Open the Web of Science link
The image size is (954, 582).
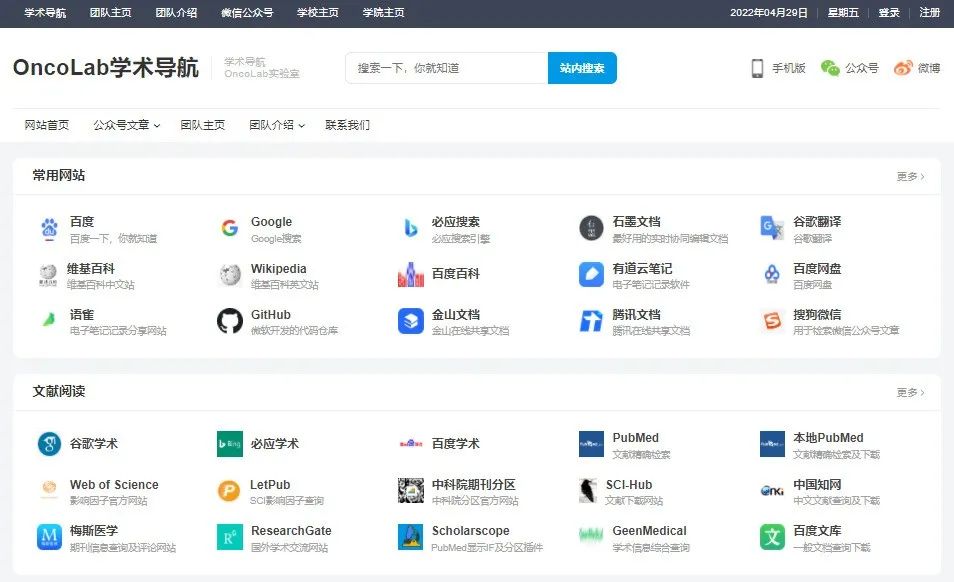[x=114, y=485]
